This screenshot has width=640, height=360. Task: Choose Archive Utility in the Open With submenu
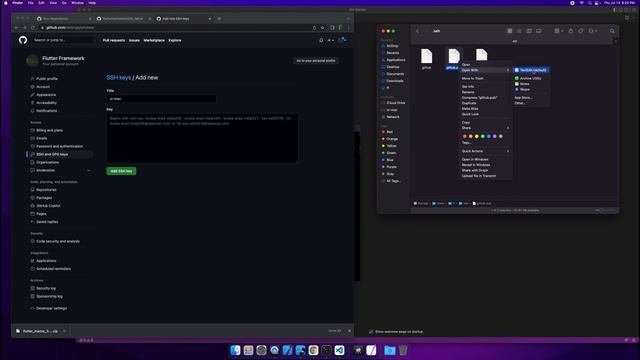click(x=531, y=78)
